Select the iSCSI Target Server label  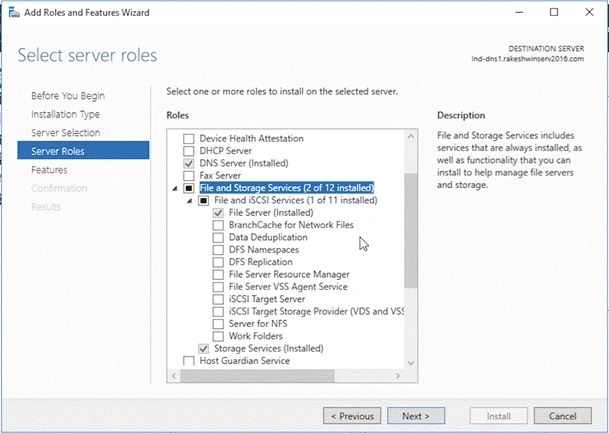pos(267,299)
